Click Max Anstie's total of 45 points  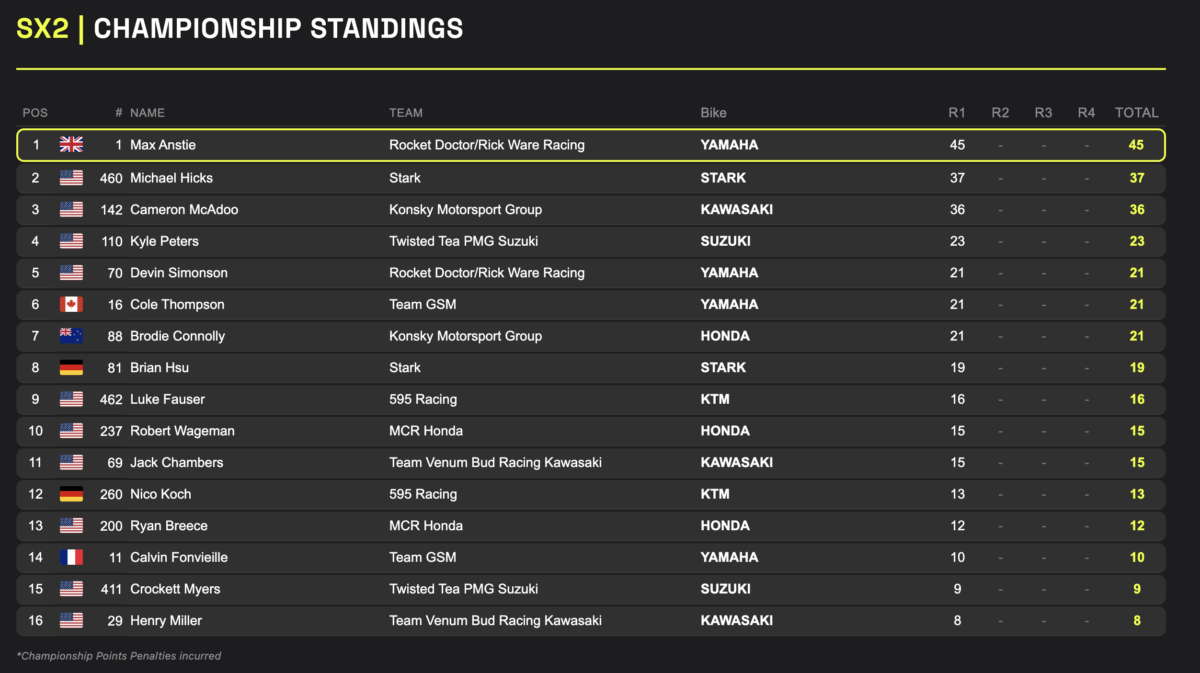point(1136,145)
